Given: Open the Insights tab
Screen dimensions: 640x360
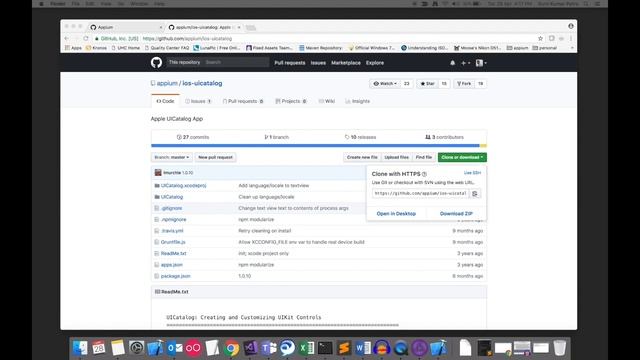Looking at the screenshot, I should tap(358, 101).
